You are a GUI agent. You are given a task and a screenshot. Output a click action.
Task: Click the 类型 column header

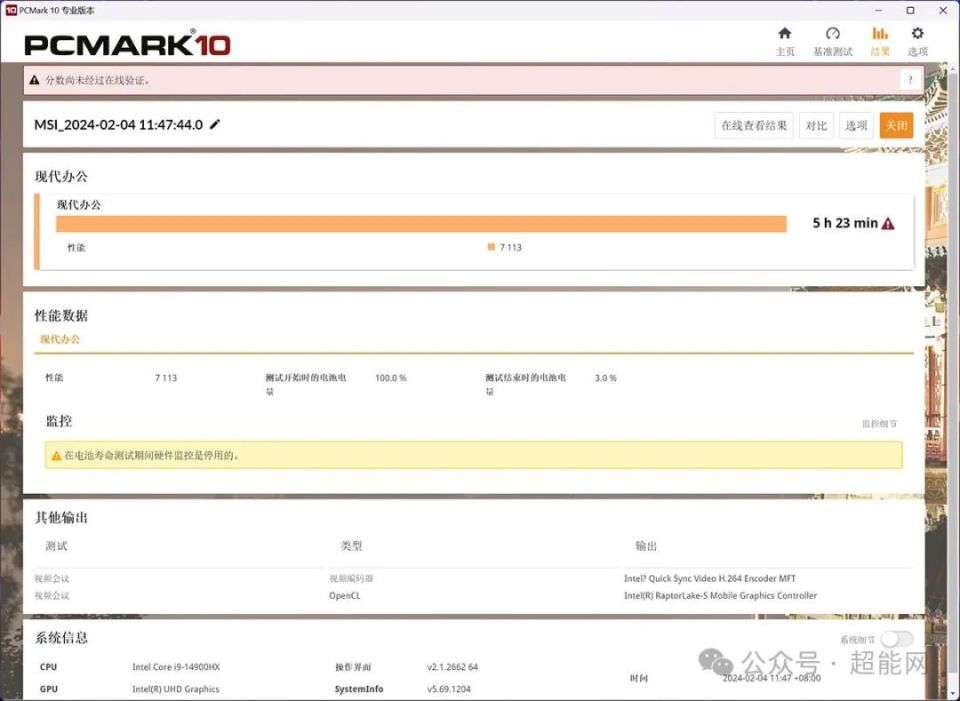[x=351, y=546]
